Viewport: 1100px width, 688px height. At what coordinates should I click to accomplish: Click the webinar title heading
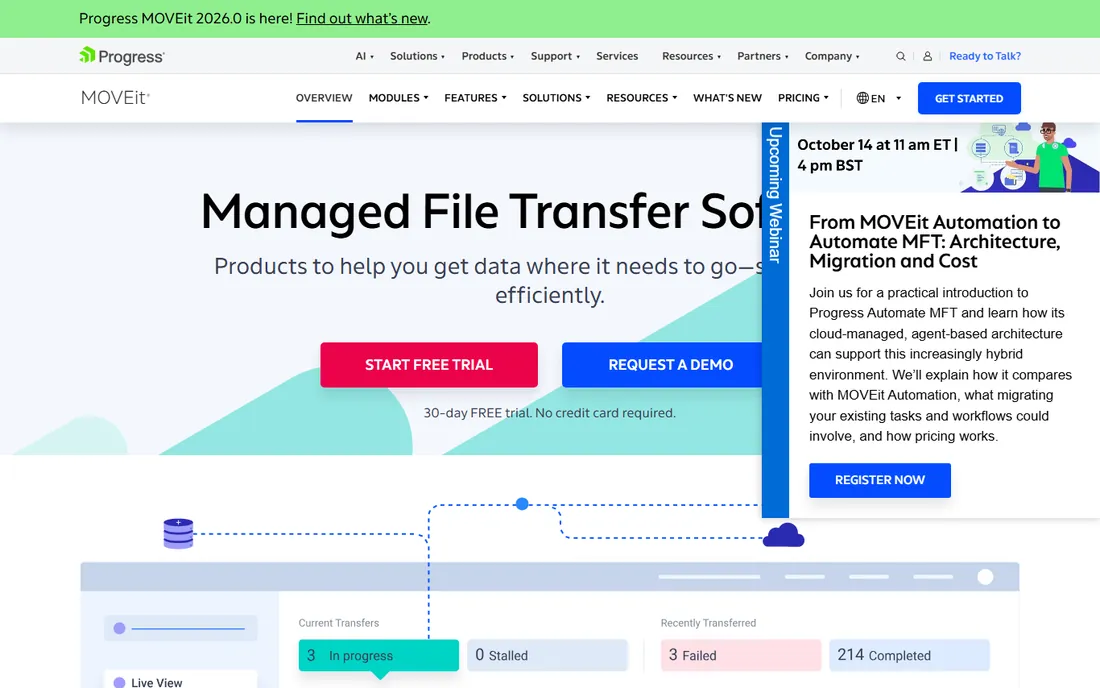[934, 242]
